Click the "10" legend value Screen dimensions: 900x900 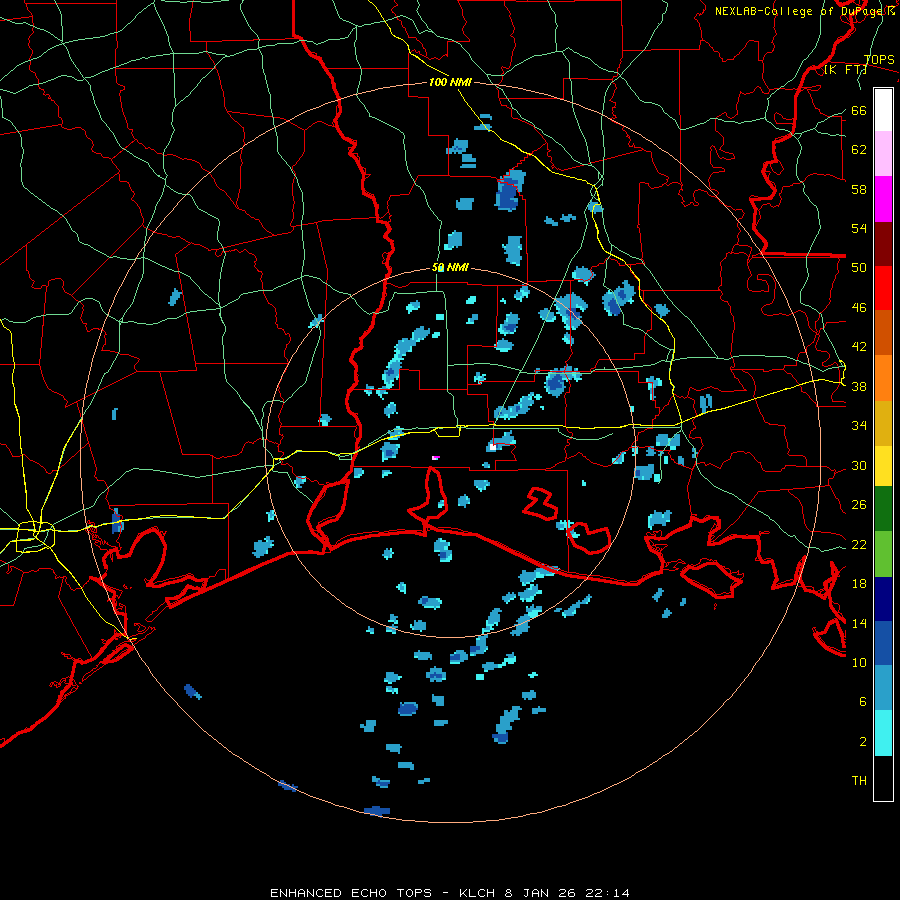pyautogui.click(x=859, y=662)
